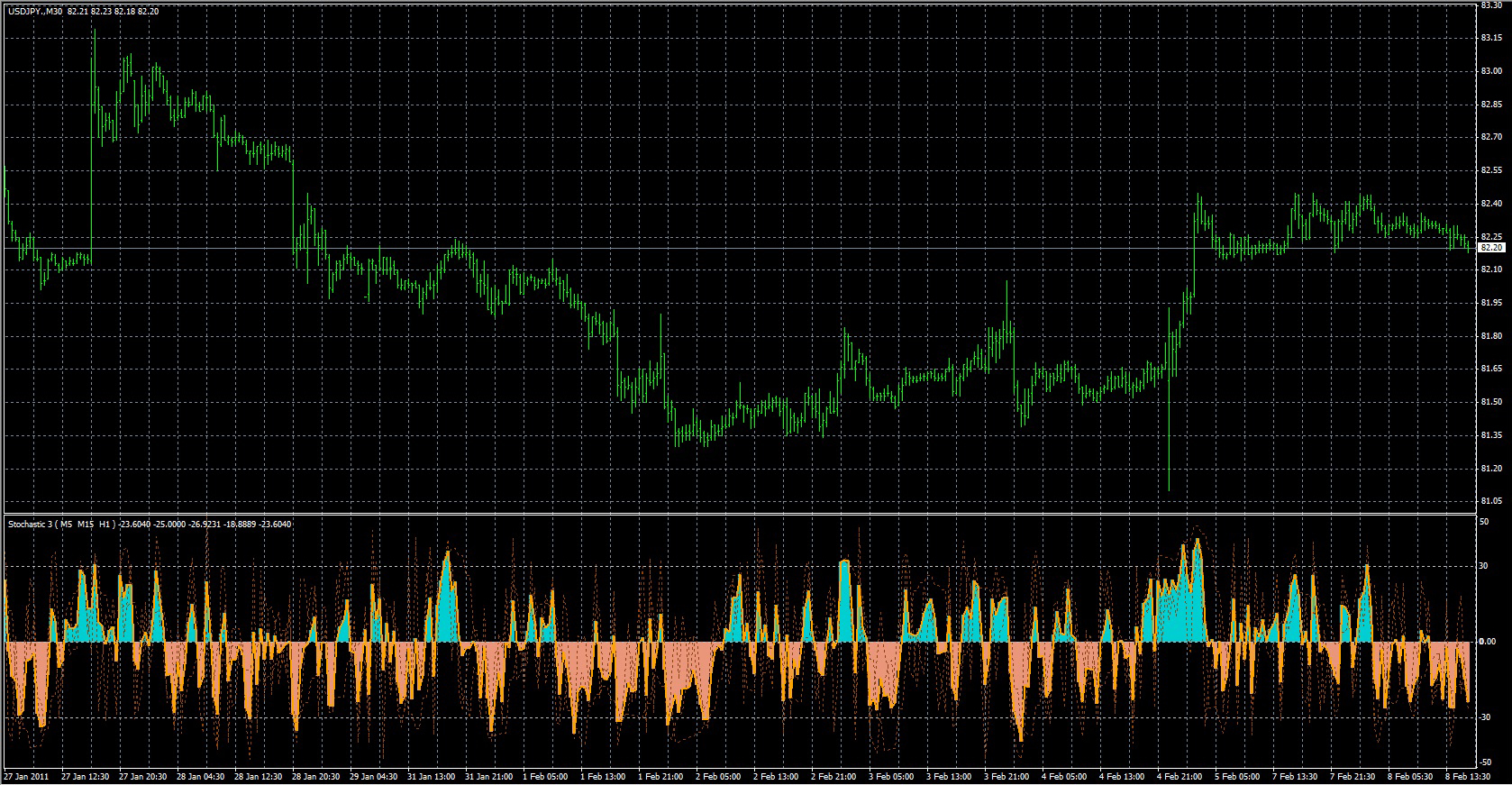1512x785 pixels.
Task: Click the 81.50 price axis label
Action: click(1490, 402)
